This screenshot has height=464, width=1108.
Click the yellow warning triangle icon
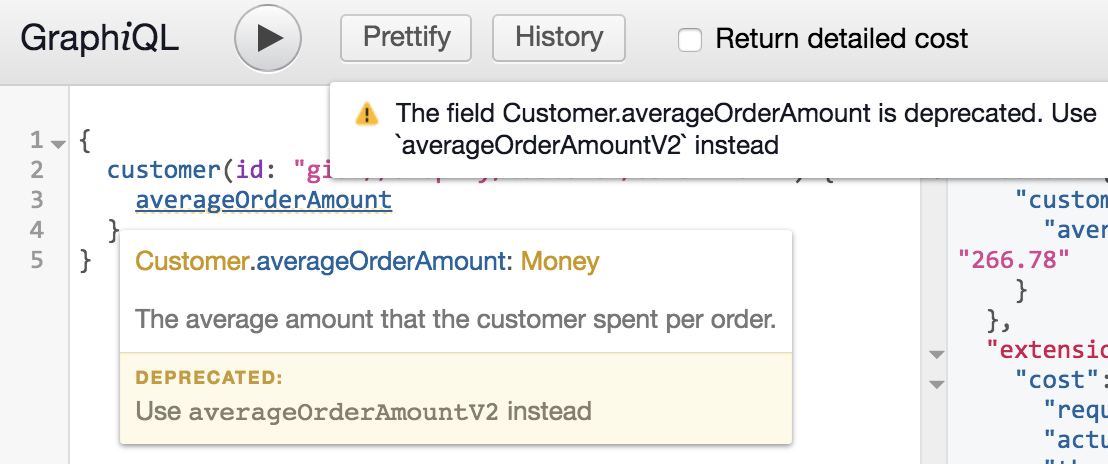point(367,114)
